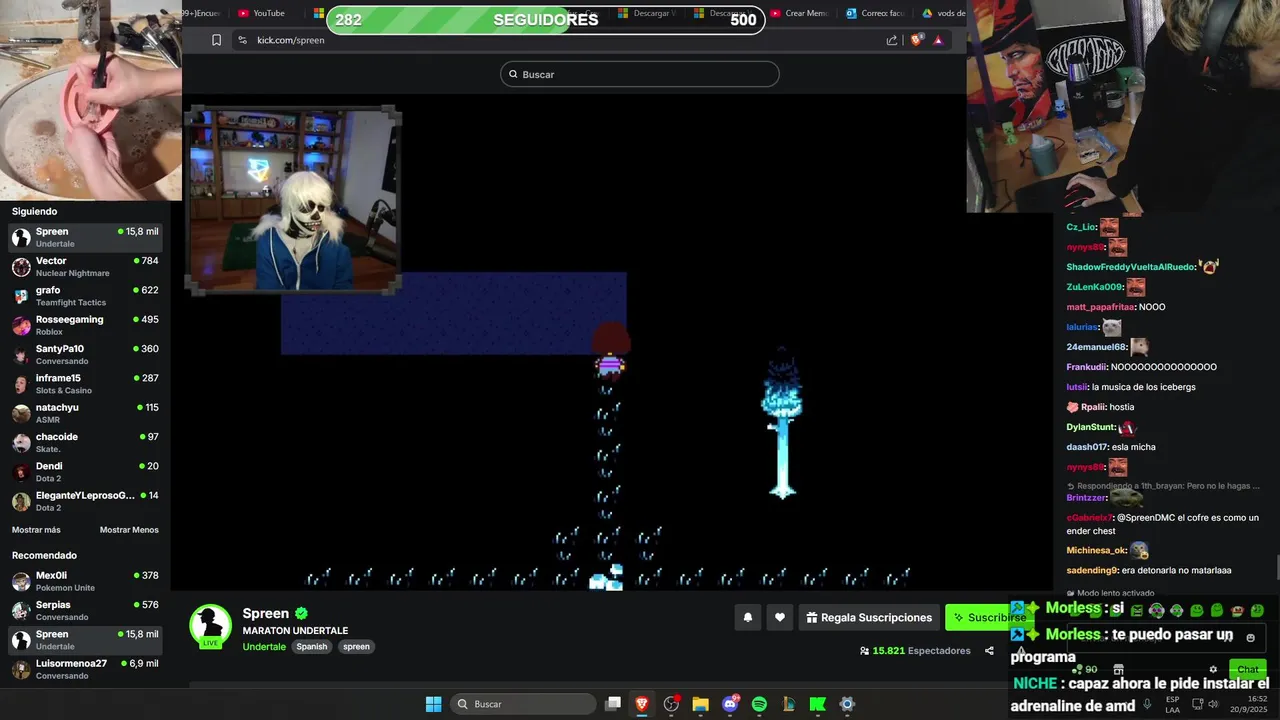Click the Spanish language tag
This screenshot has width=1280, height=720.
pyautogui.click(x=311, y=647)
